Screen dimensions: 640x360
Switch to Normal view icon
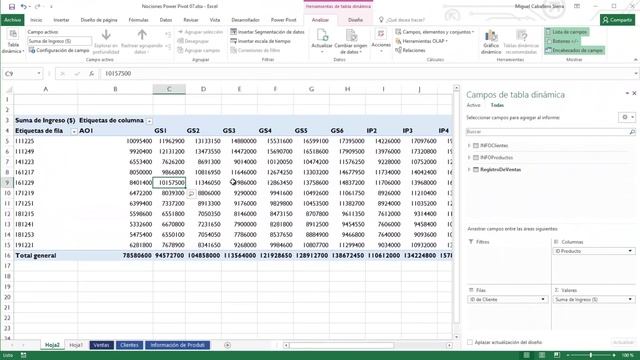(x=527, y=356)
